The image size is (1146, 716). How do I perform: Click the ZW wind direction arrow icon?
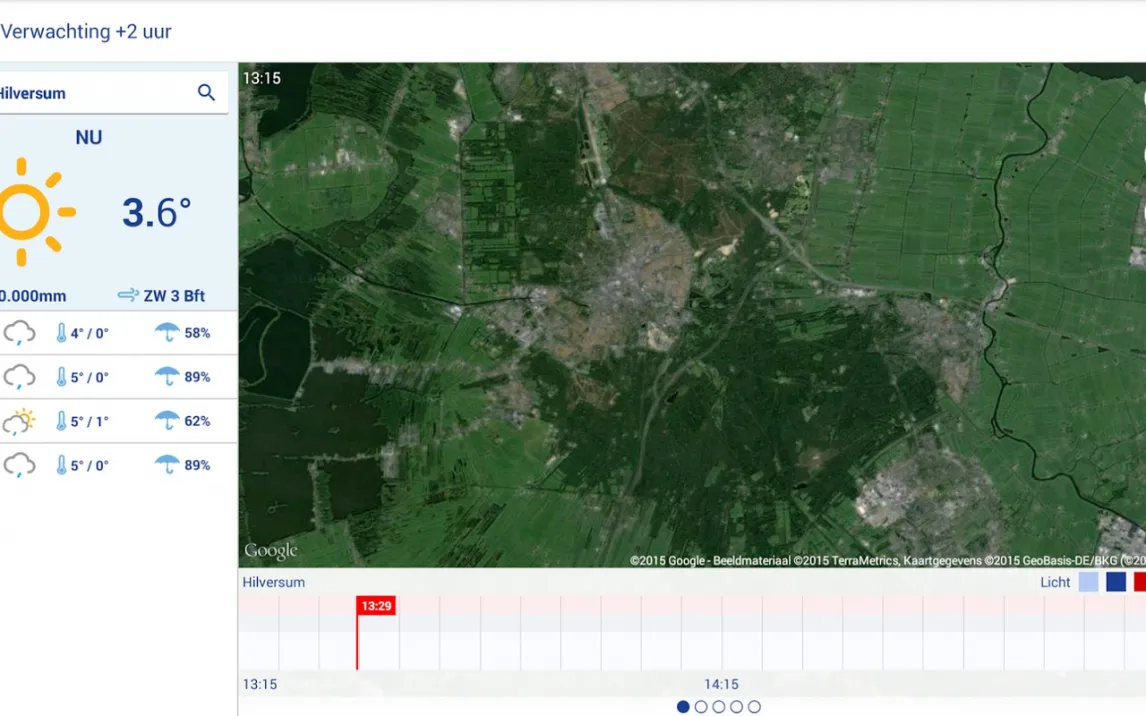pos(128,295)
